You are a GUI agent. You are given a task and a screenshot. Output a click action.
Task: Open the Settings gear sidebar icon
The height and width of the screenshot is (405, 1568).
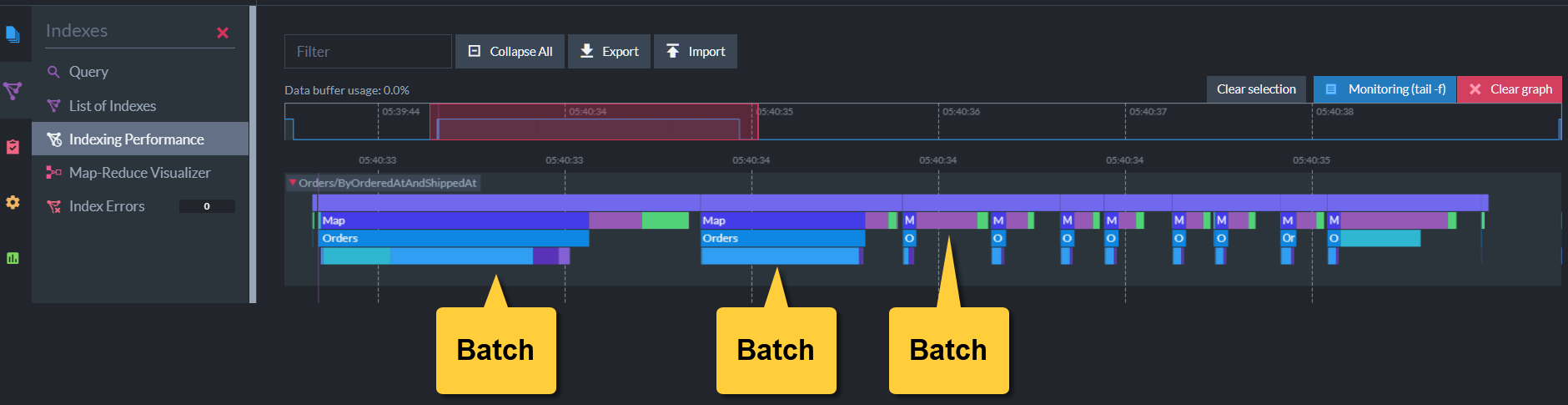(13, 202)
